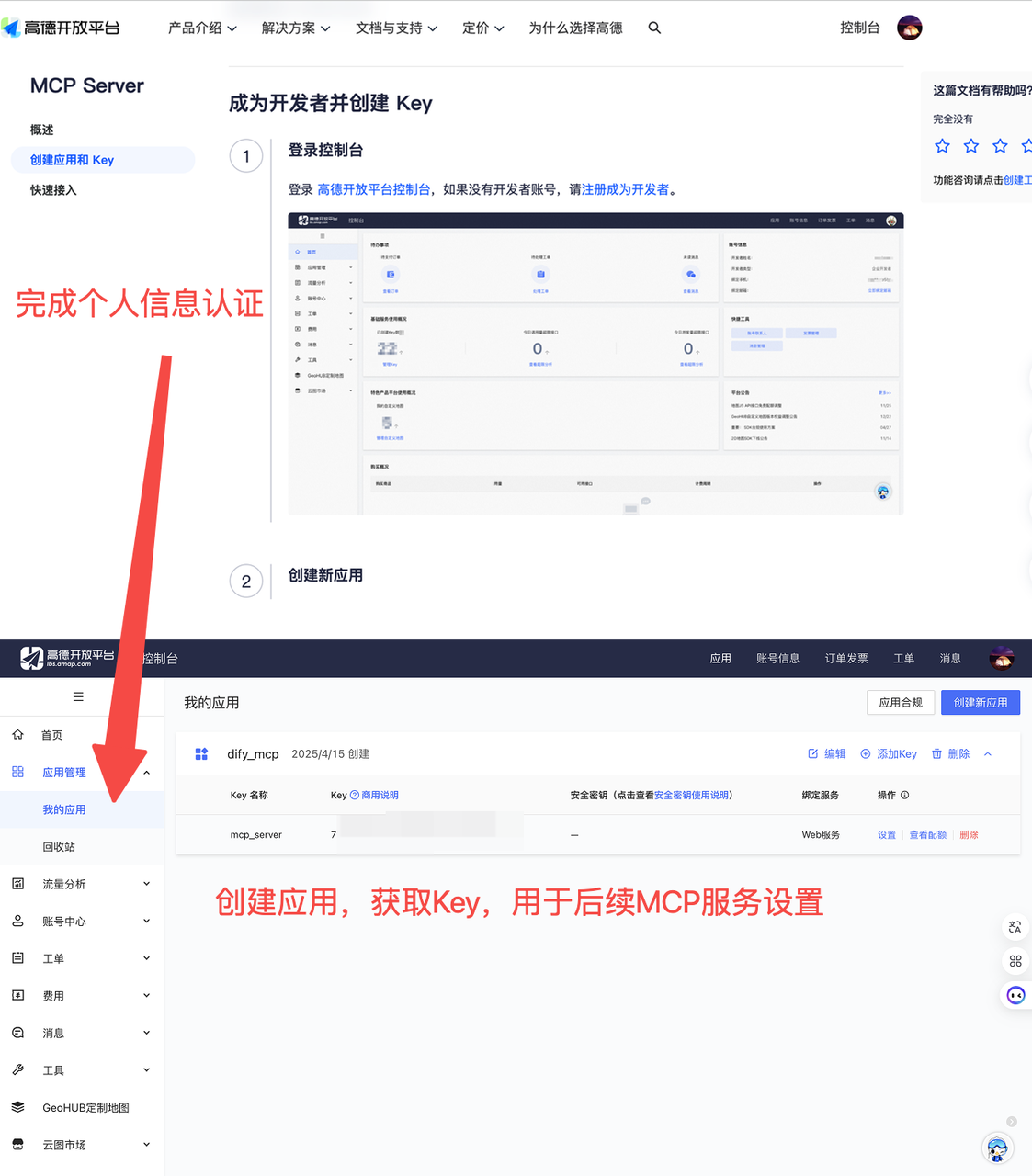The image size is (1032, 1176).
Task: Click the translate floating icon on right edge
Action: (1015, 927)
